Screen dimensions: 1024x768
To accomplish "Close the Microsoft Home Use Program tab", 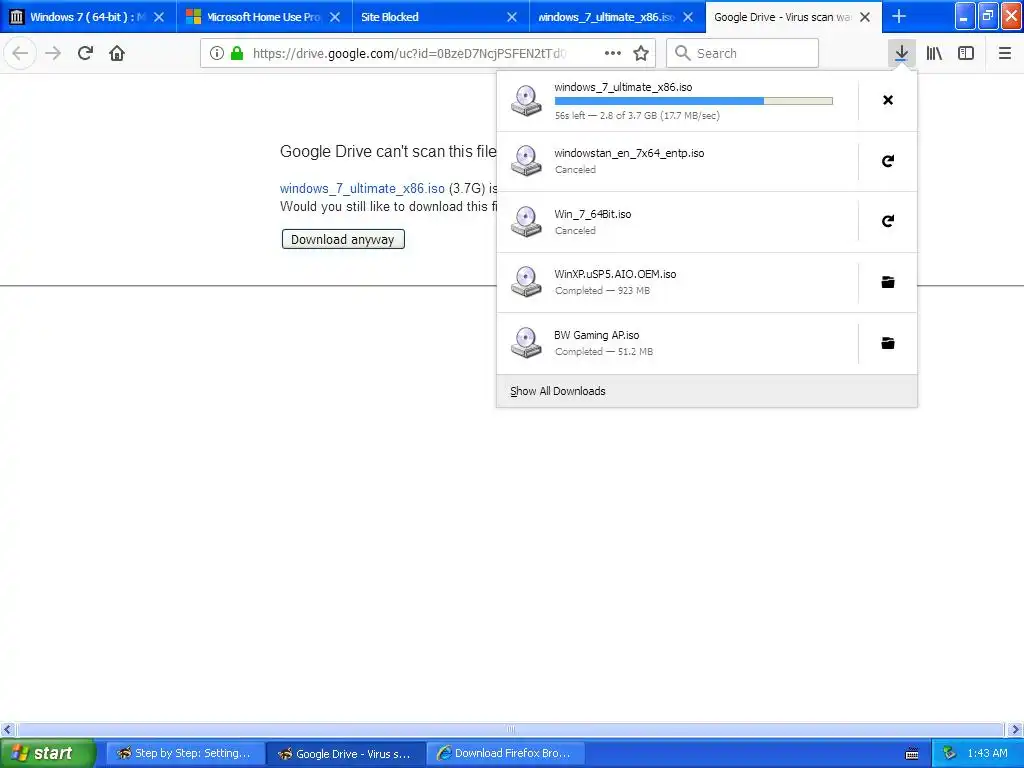I will click(335, 17).
